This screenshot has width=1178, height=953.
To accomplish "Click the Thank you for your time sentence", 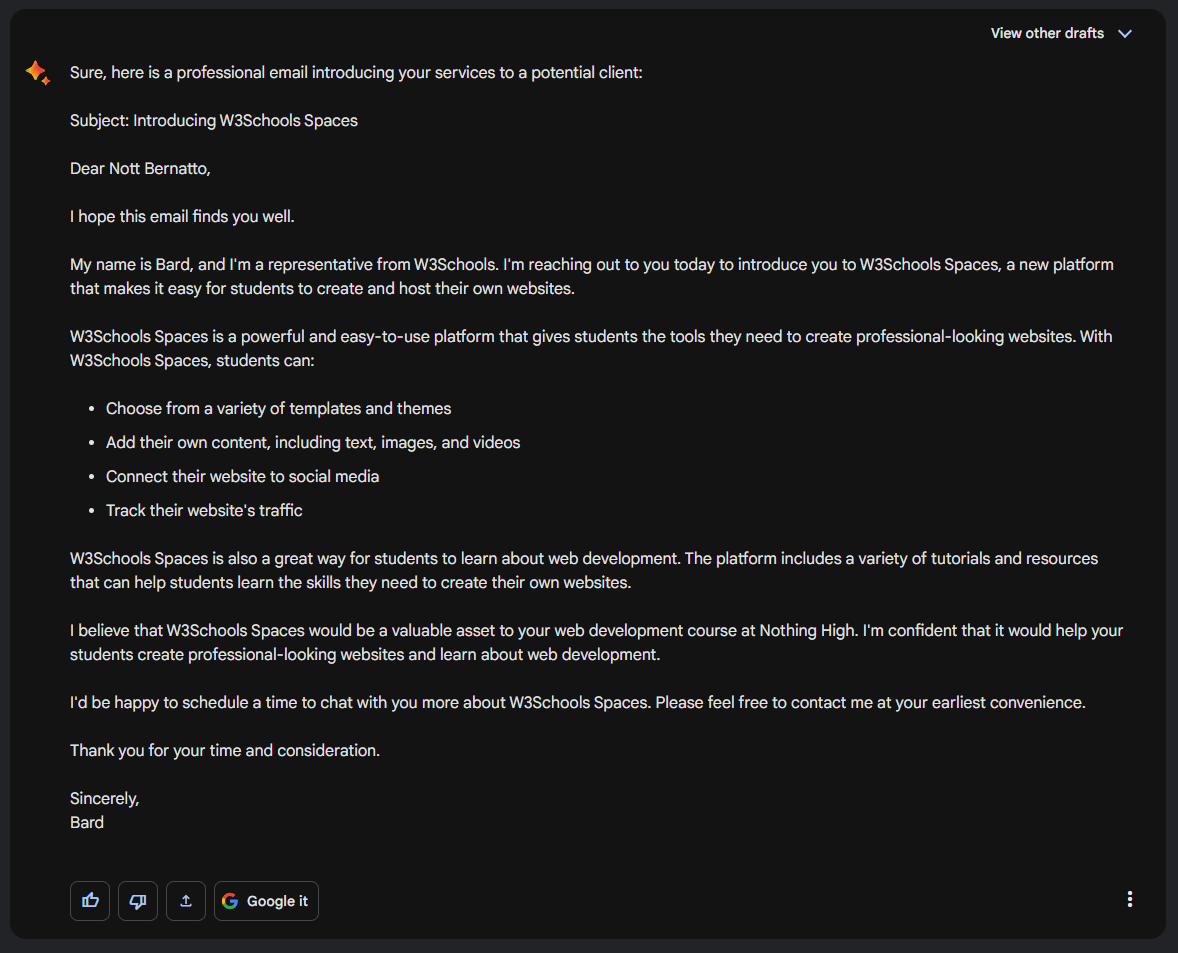I will pyautogui.click(x=225, y=751).
